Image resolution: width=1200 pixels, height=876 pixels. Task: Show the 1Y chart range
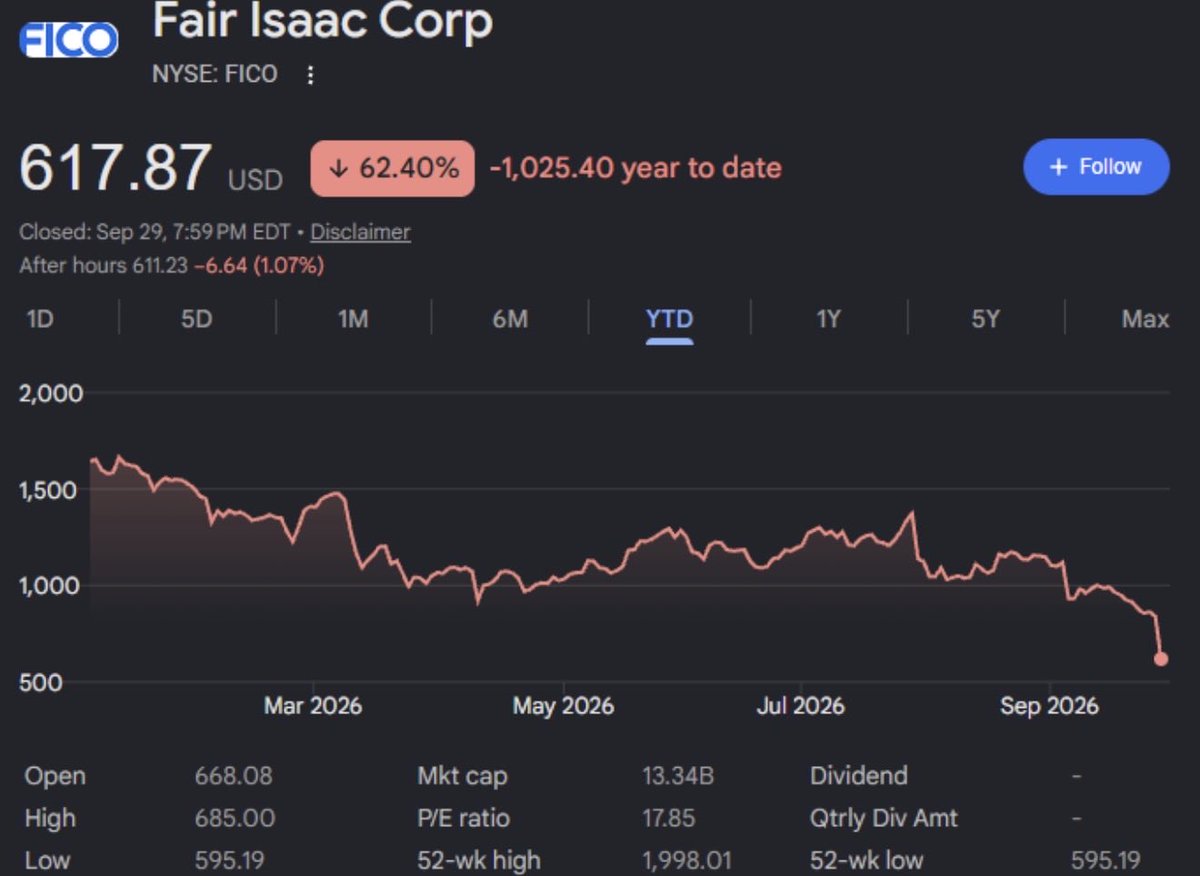pos(828,319)
